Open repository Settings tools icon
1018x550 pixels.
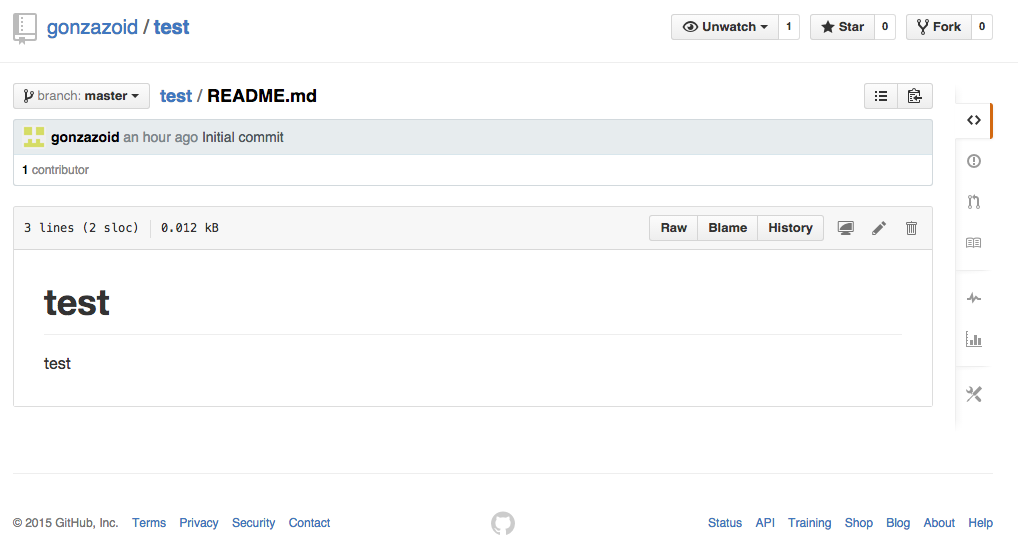point(973,394)
